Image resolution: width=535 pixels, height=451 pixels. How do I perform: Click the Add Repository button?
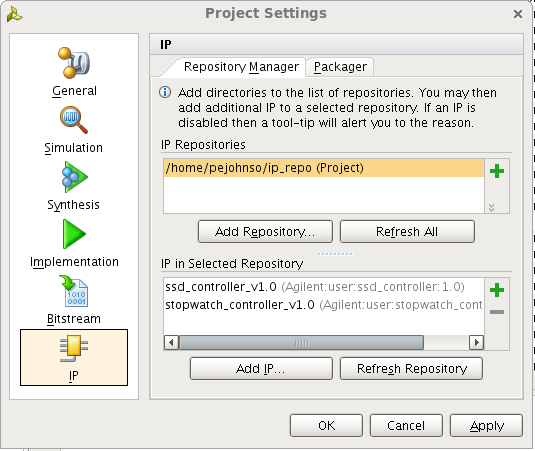coord(265,232)
